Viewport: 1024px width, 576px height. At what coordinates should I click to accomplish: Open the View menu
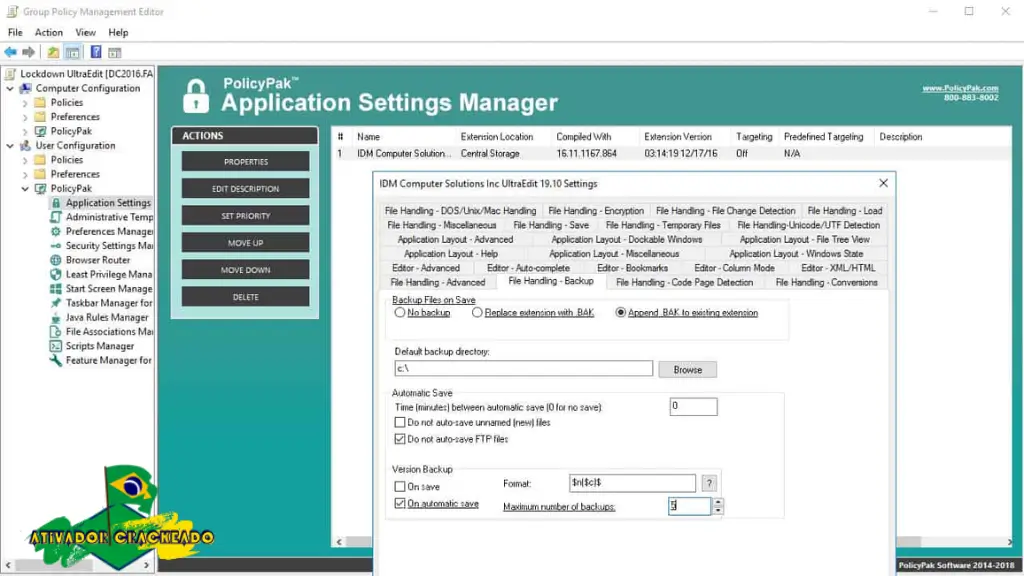tap(86, 33)
